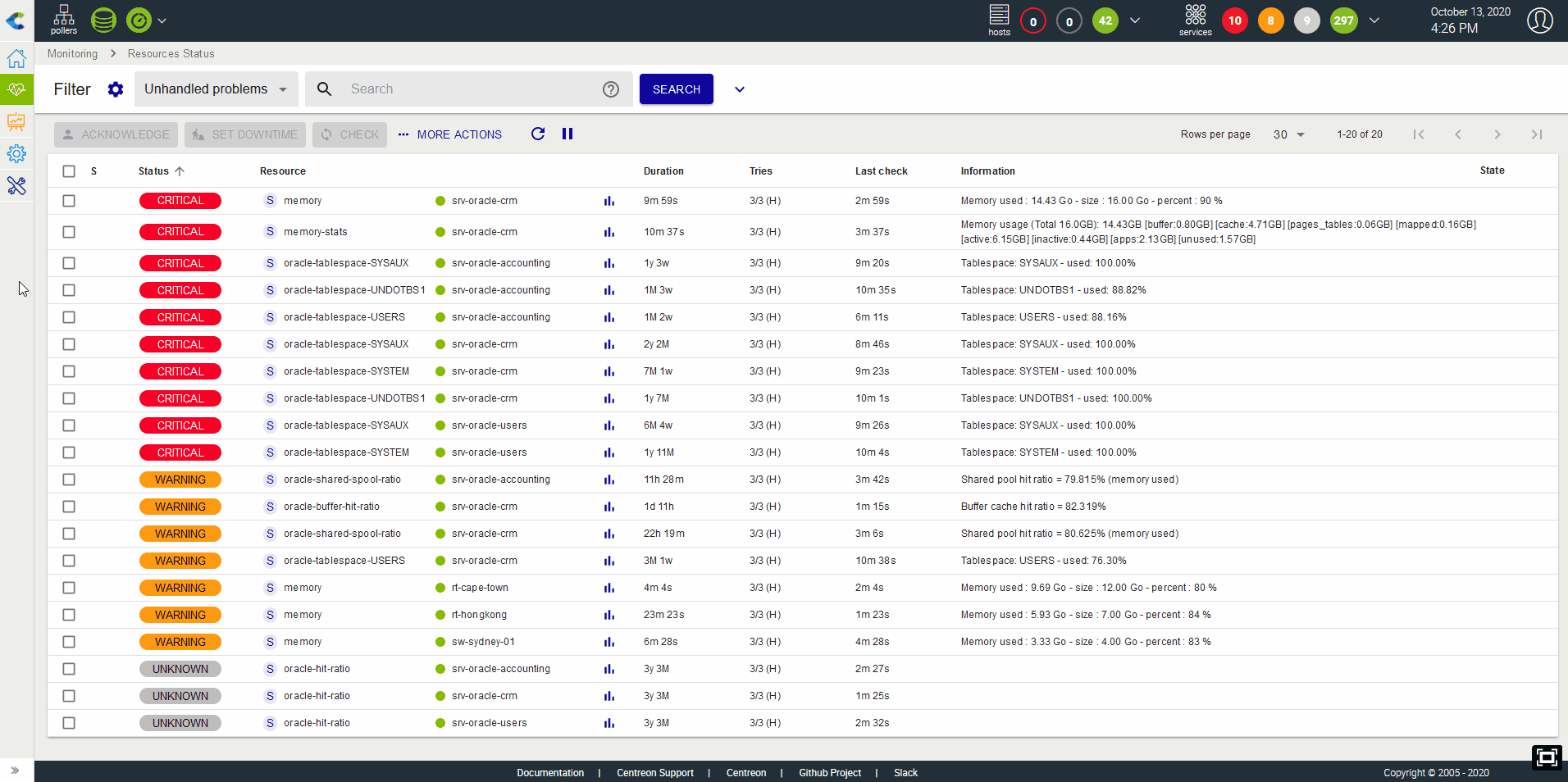The image size is (1568, 782).
Task: Expand the Rows per page dropdown
Action: click(x=1288, y=134)
